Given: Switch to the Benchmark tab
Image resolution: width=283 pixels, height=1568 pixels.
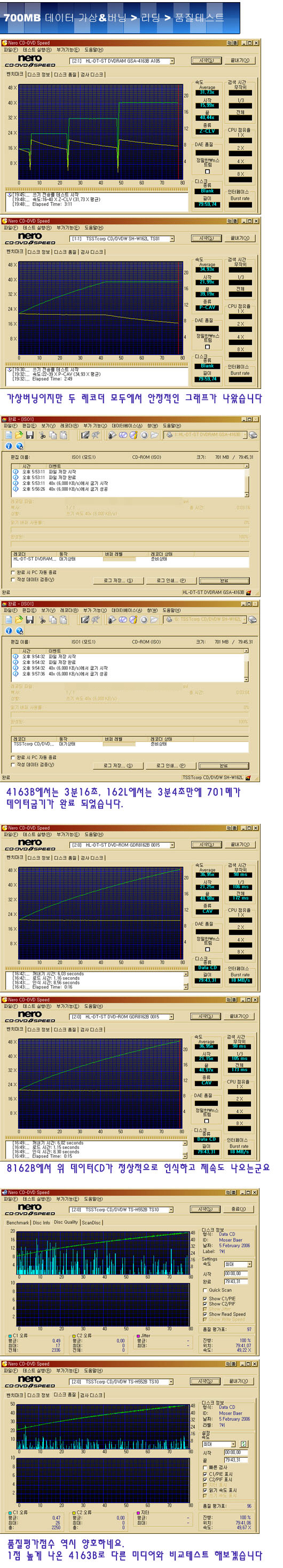Looking at the screenshot, I should (x=18, y=1222).
